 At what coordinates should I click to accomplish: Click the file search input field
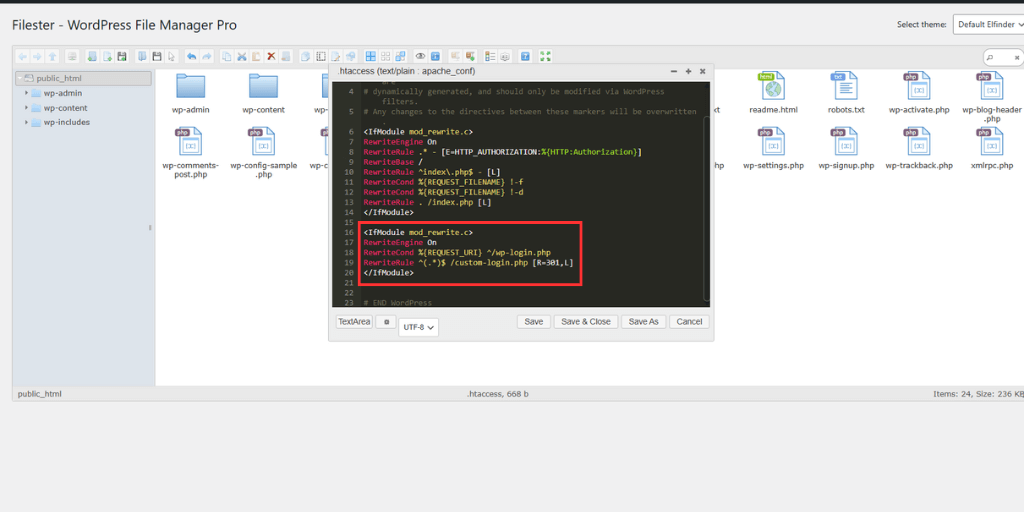[x=1003, y=57]
